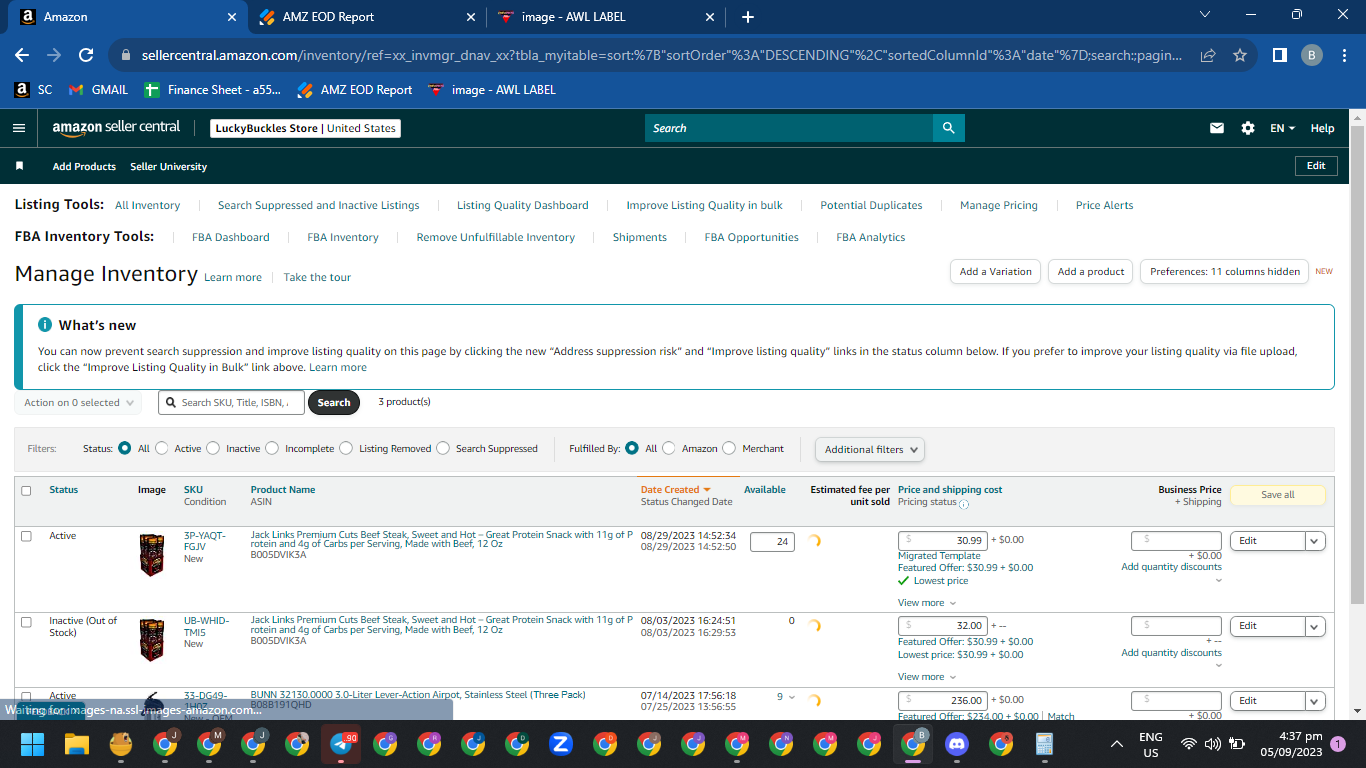The height and width of the screenshot is (768, 1366).
Task: Click the Search button beside the SKU field
Action: pyautogui.click(x=334, y=403)
